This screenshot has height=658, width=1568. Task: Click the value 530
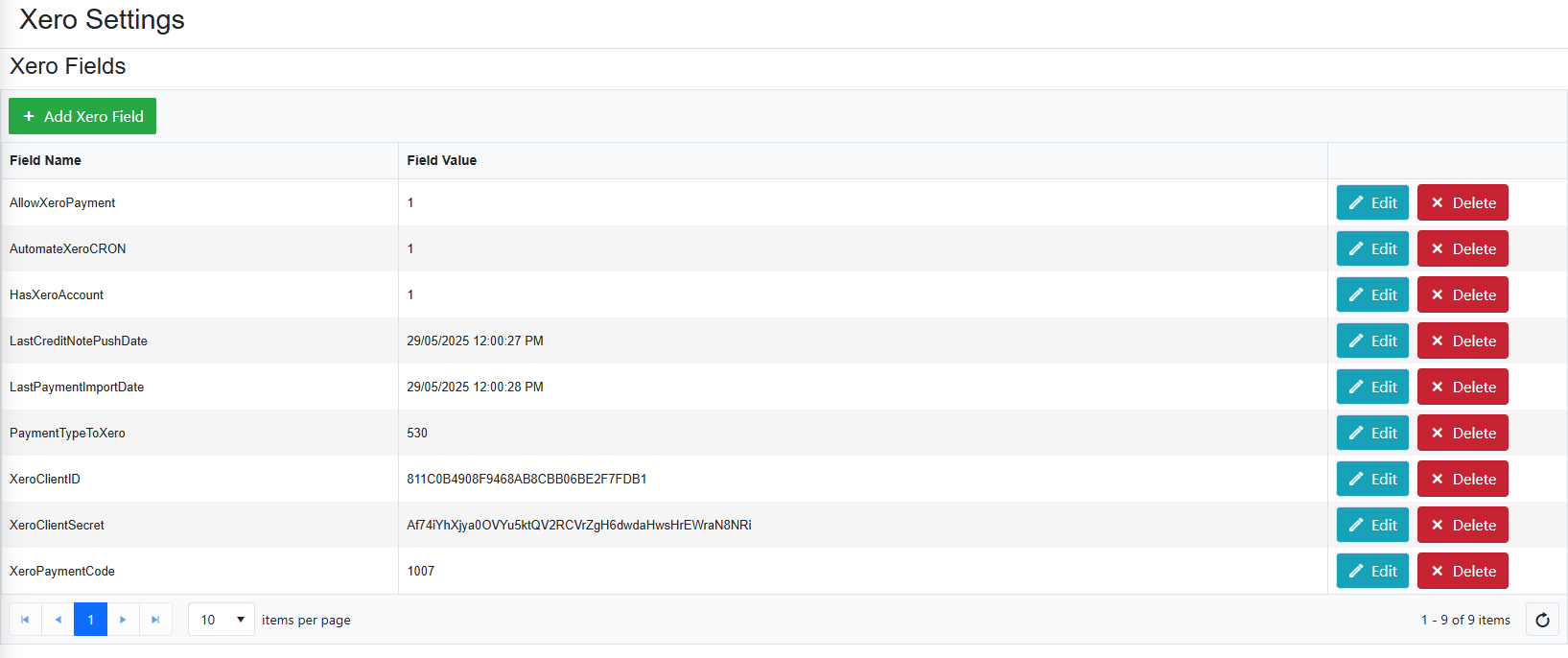417,433
